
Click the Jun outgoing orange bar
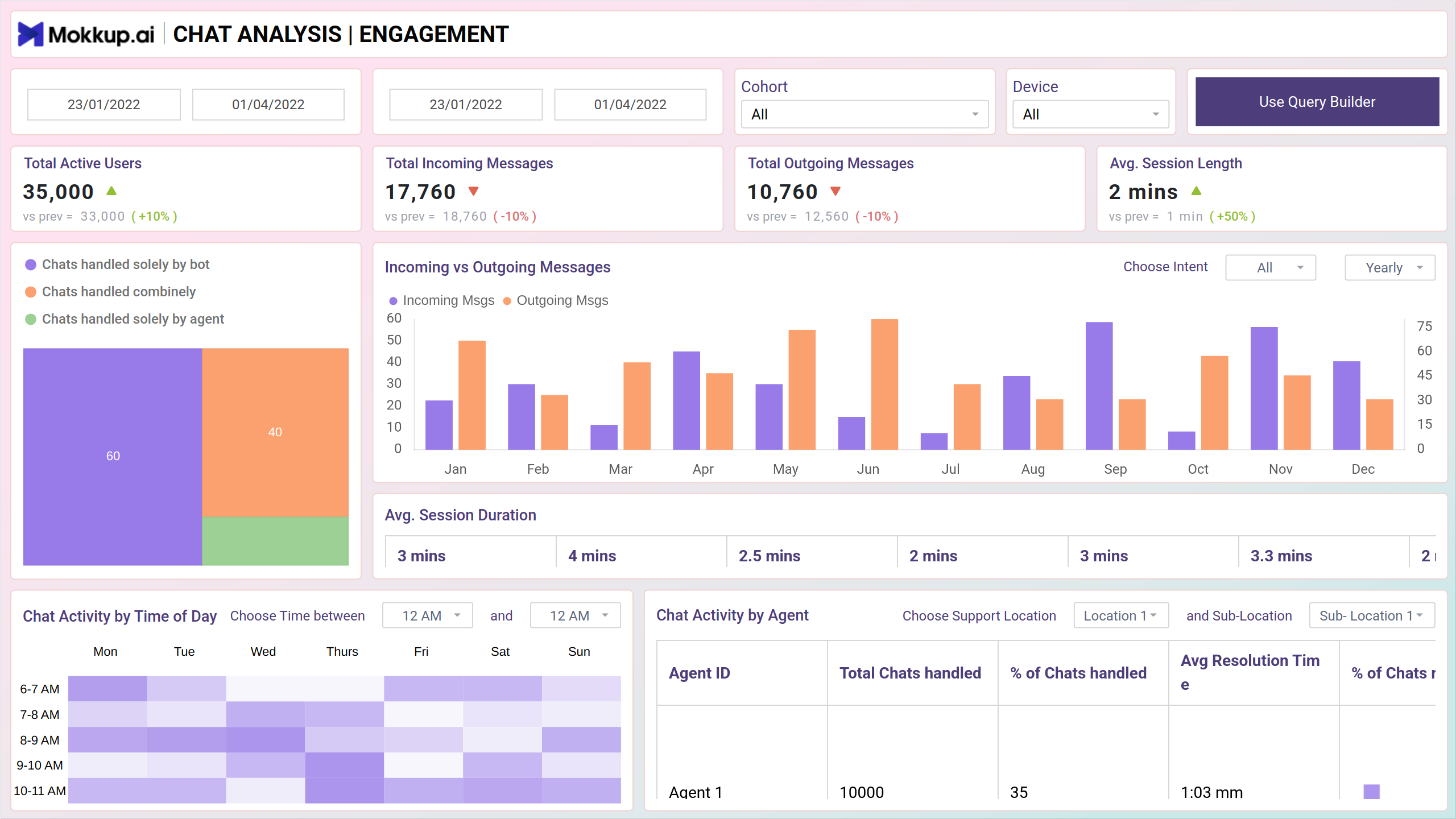(x=884, y=384)
